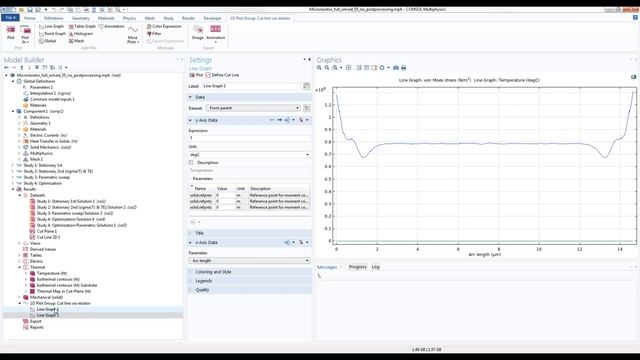The width and height of the screenshot is (640, 360).
Task: Open the Plot In ribbon dropdown
Action: coord(25,34)
